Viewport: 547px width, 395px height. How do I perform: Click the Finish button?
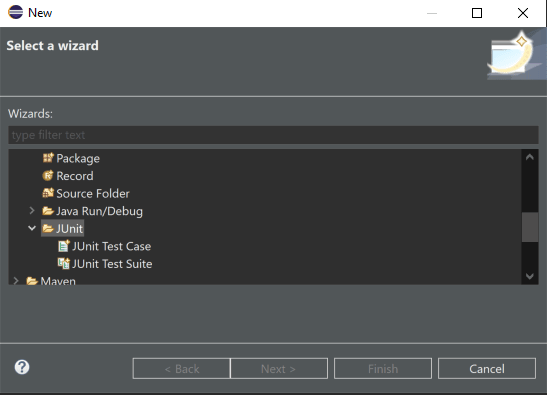click(x=383, y=368)
